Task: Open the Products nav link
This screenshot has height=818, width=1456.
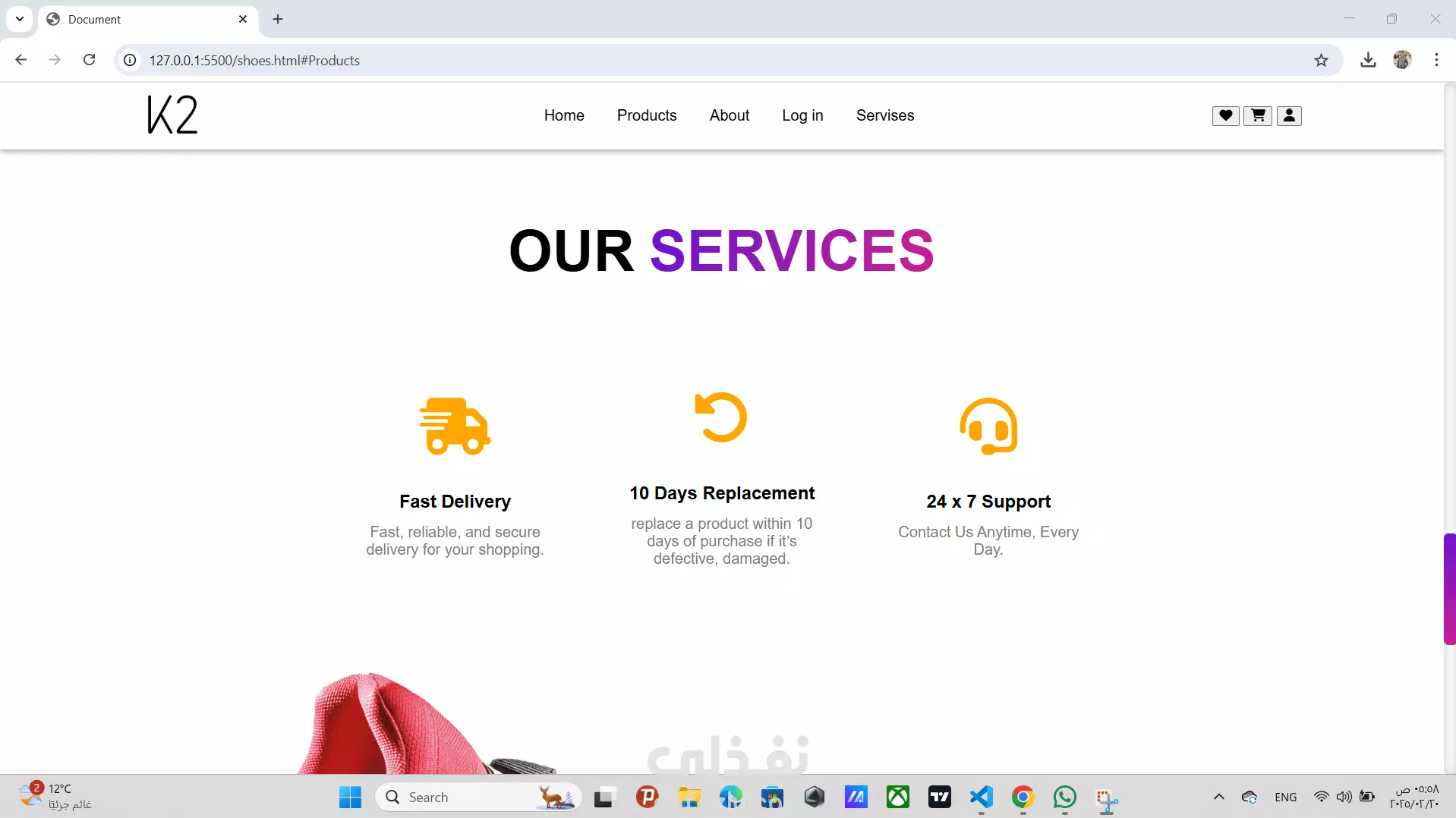Action: click(x=647, y=115)
